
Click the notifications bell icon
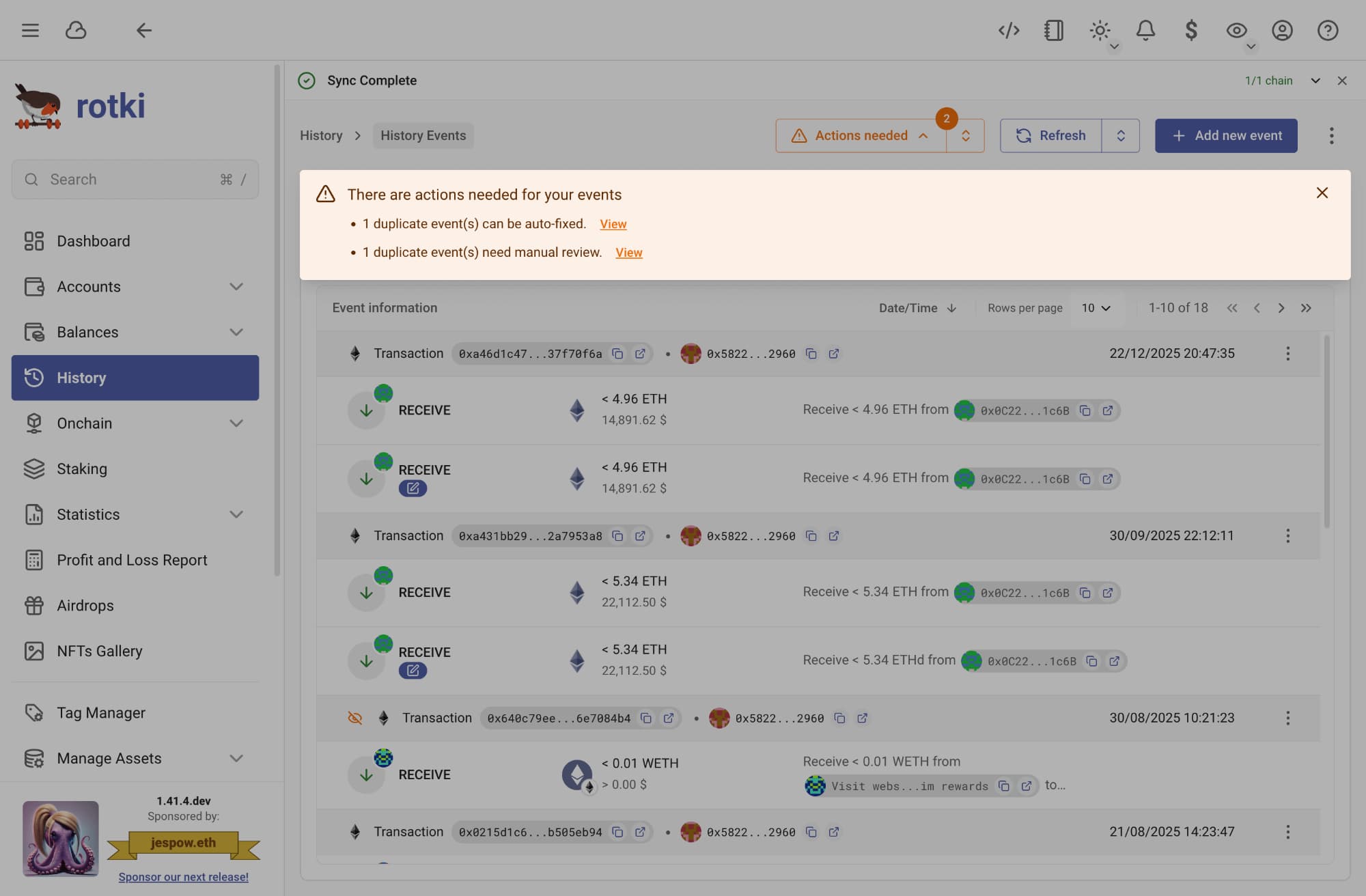(x=1145, y=30)
